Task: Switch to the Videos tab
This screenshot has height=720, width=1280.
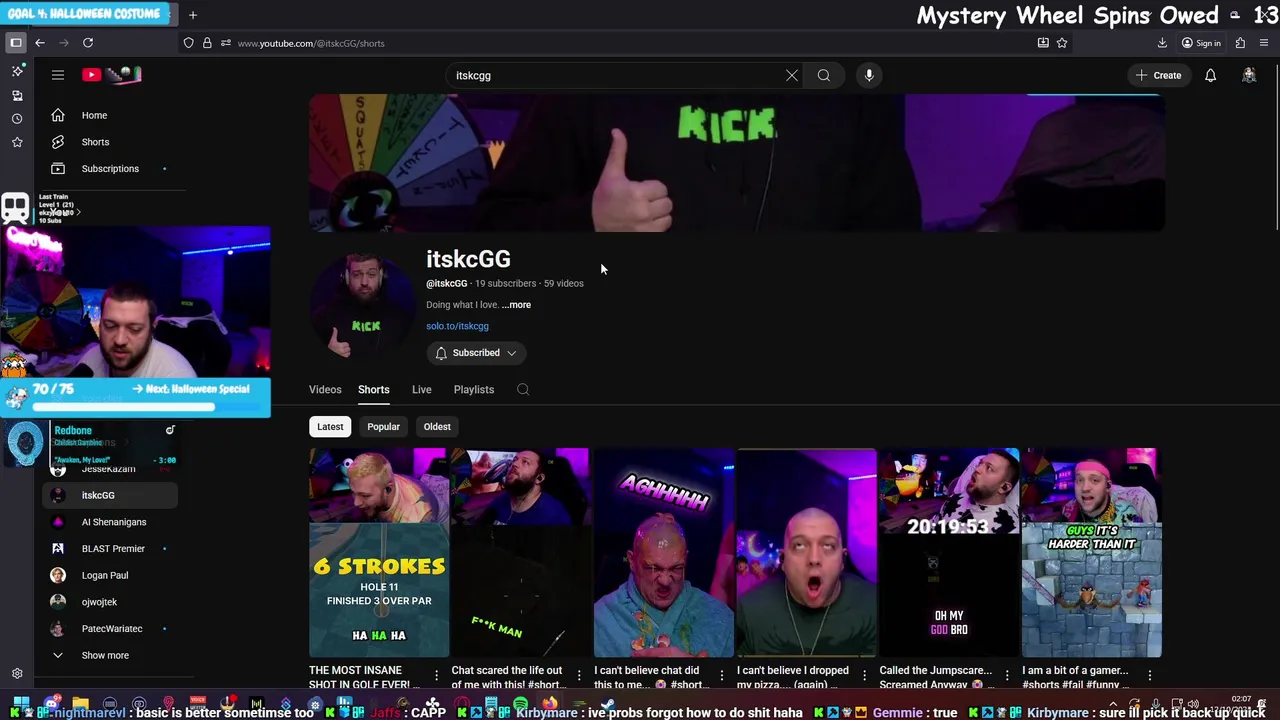Action: pos(325,390)
